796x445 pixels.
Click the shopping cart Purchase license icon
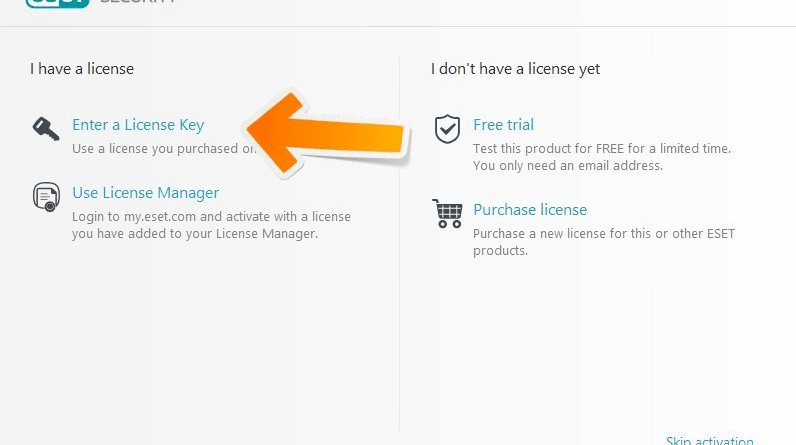(447, 213)
